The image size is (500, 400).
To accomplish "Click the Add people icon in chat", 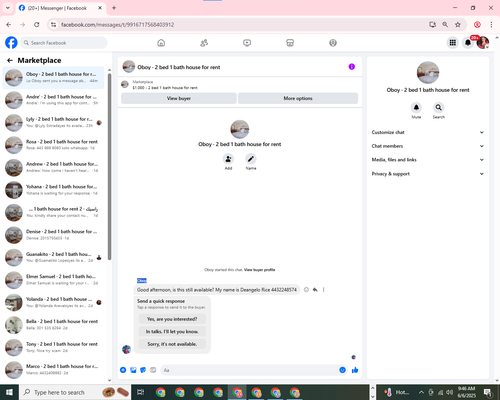I will click(x=228, y=159).
